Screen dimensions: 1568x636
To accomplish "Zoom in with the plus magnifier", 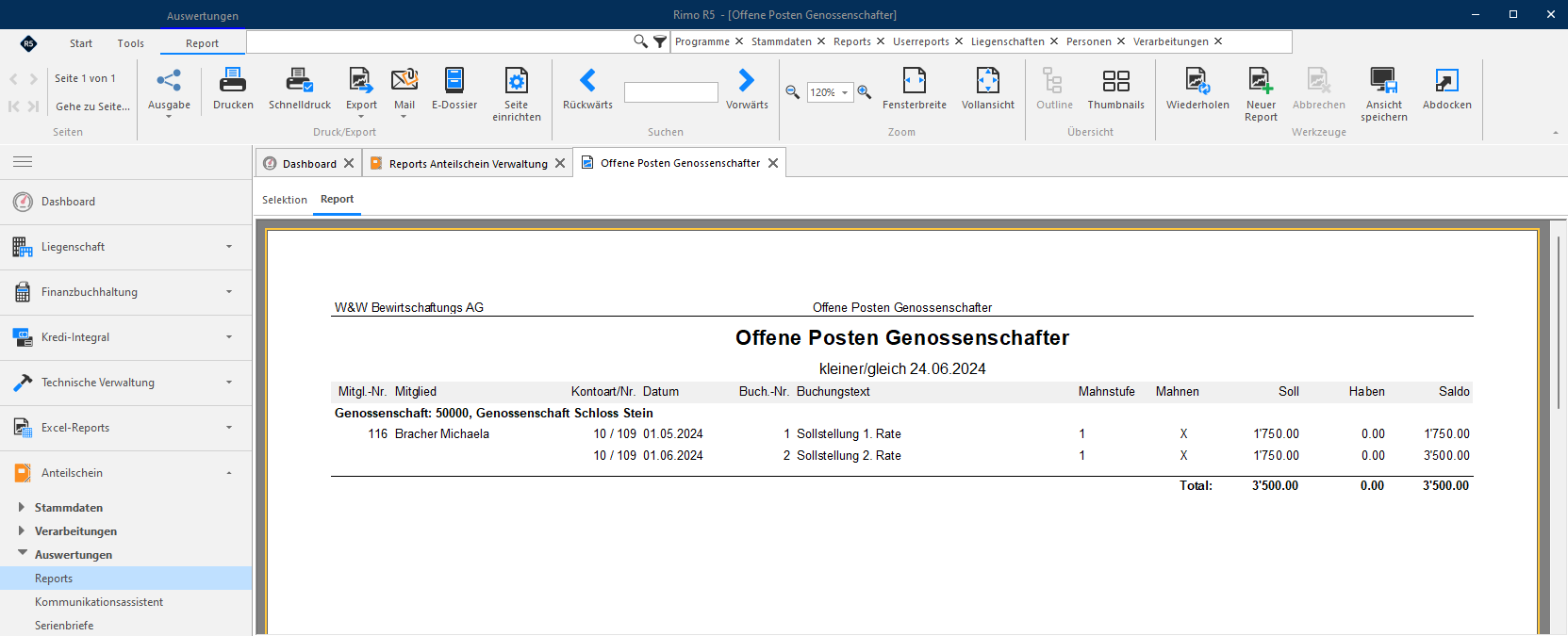I will 865,92.
